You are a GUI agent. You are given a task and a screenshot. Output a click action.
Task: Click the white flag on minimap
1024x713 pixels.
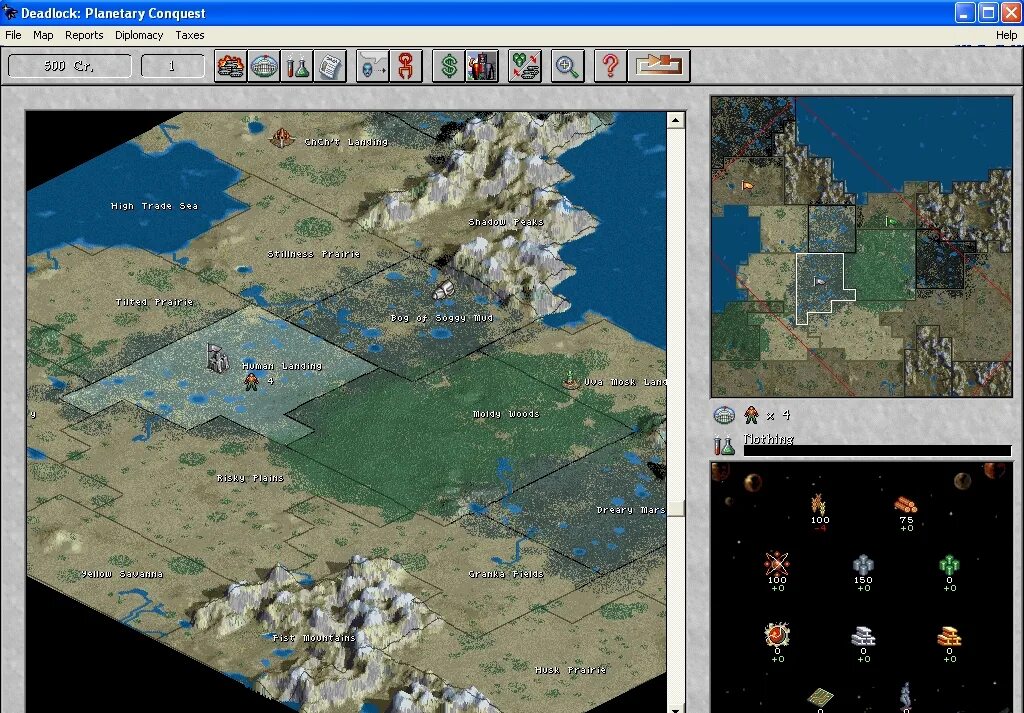coord(819,282)
